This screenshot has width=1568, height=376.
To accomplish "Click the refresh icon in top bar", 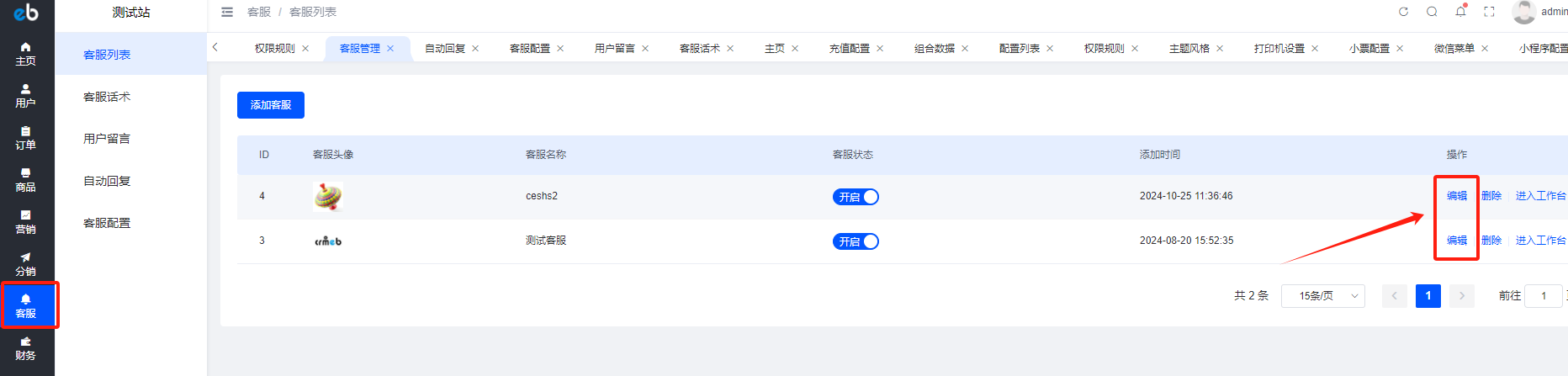I will click(1403, 12).
